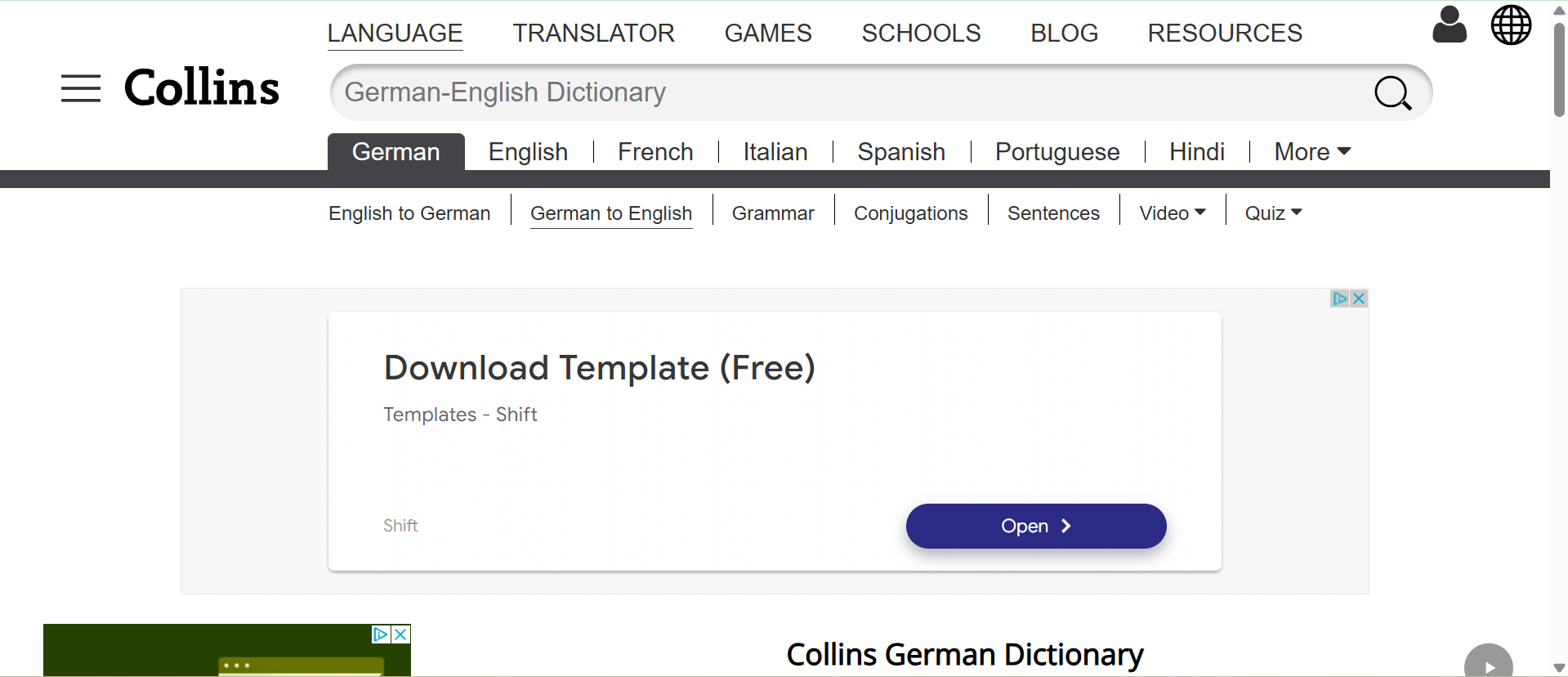This screenshot has height=677, width=1568.
Task: Click the round play button at bottom right
Action: click(x=1488, y=662)
